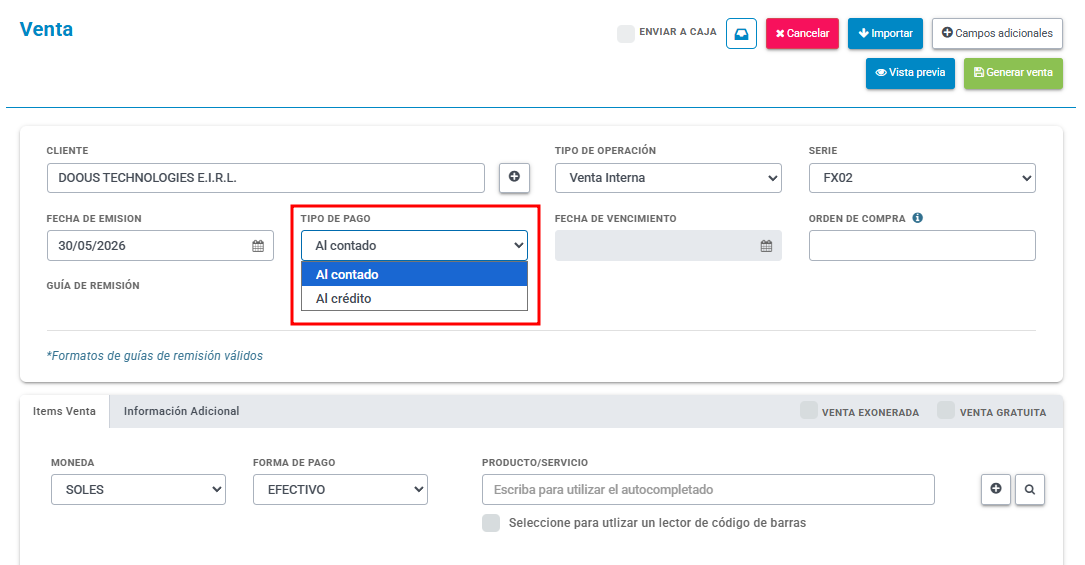Image resolution: width=1085 pixels, height=565 pixels.
Task: Select Al crédito payment option
Action: 414,299
